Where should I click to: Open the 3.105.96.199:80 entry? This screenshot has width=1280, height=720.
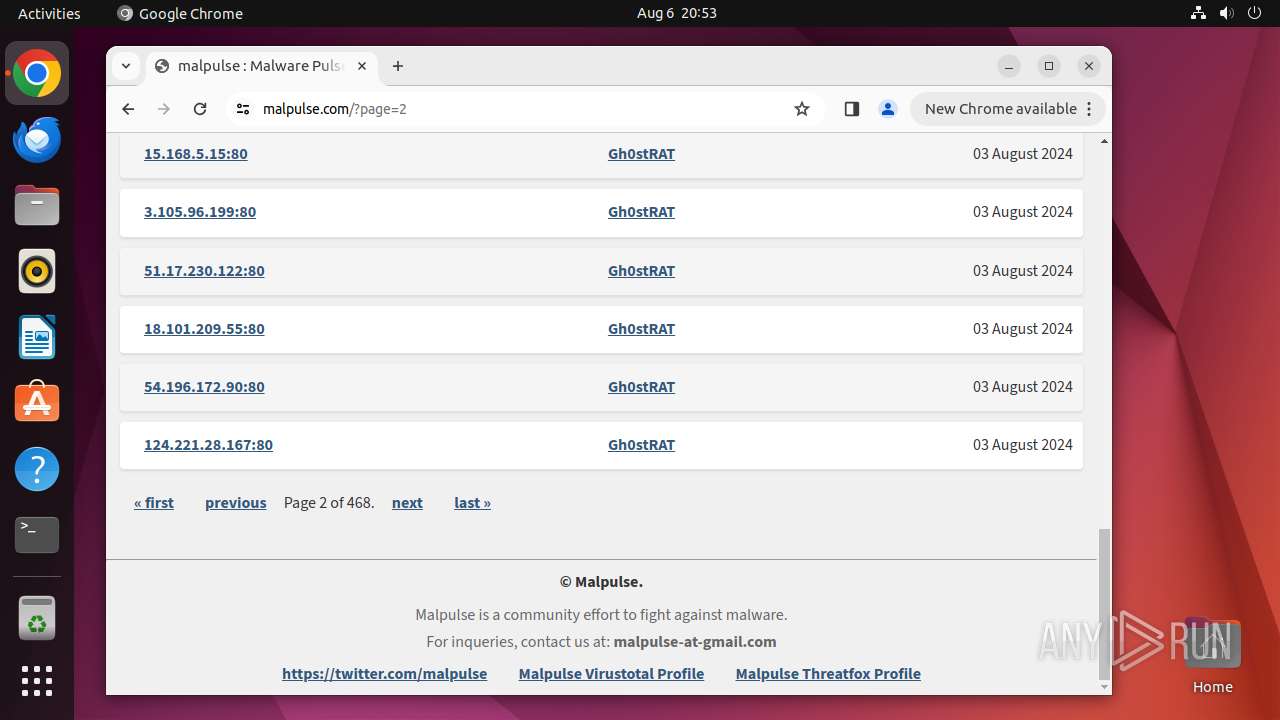point(200,212)
